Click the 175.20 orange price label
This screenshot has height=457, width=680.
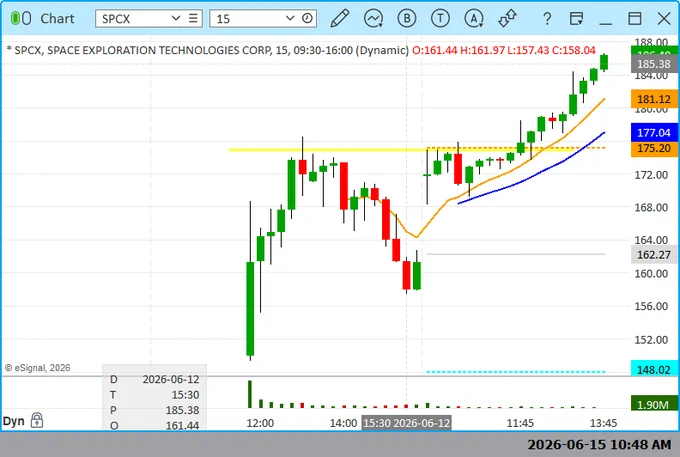tap(654, 148)
